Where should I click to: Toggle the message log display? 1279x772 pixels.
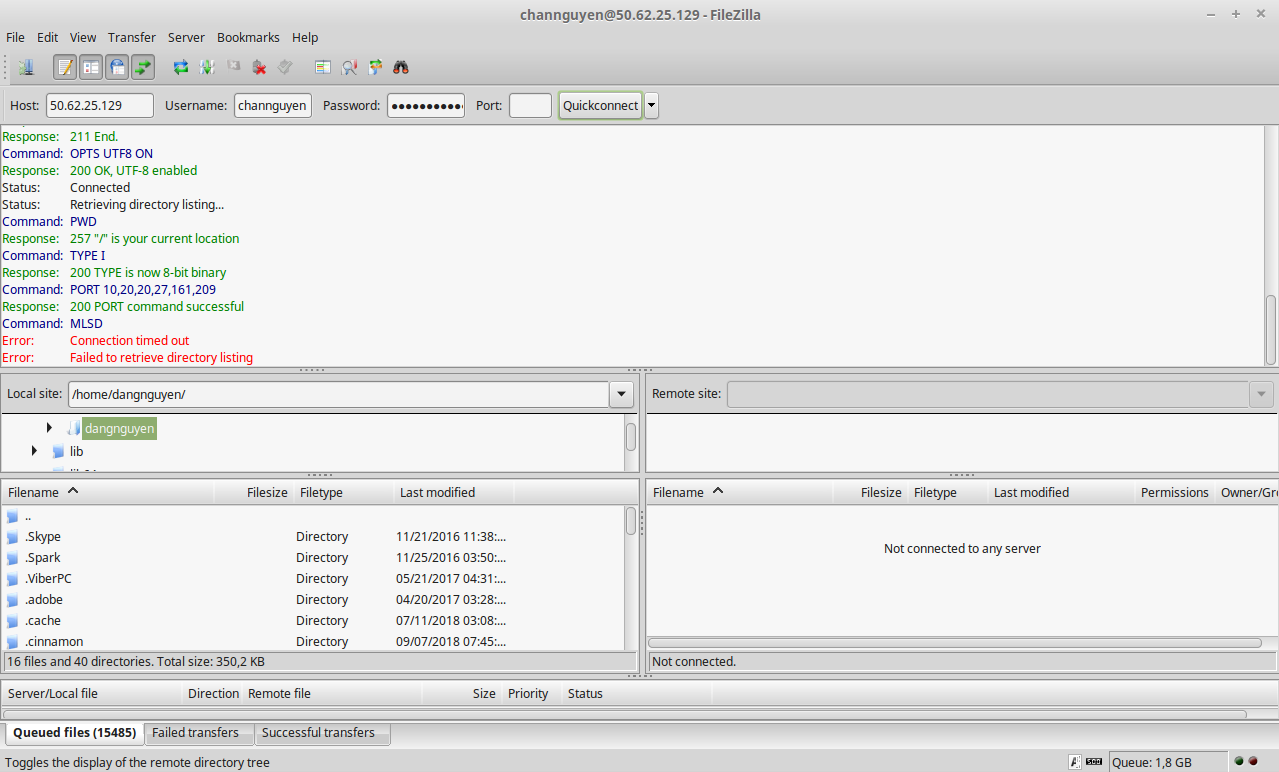click(x=65, y=68)
